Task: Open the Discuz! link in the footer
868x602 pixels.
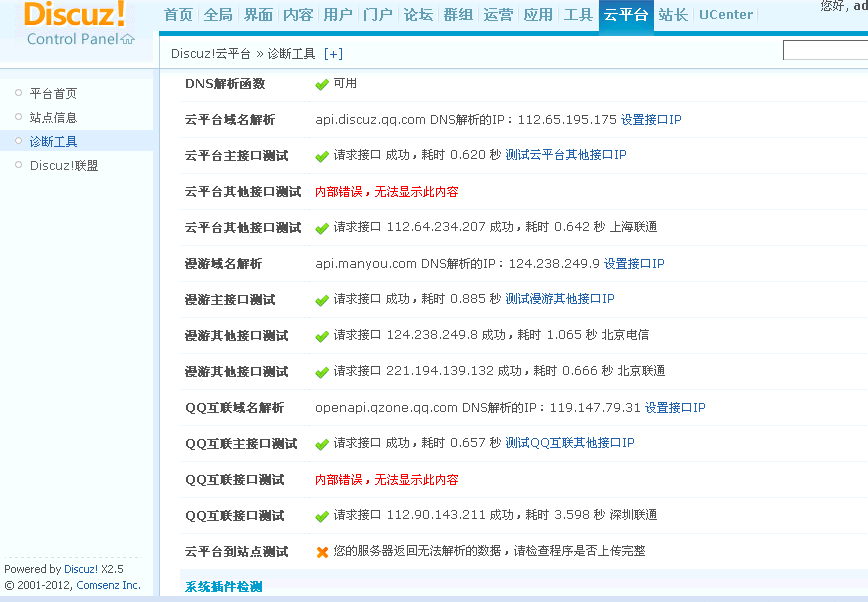Action: [81, 569]
